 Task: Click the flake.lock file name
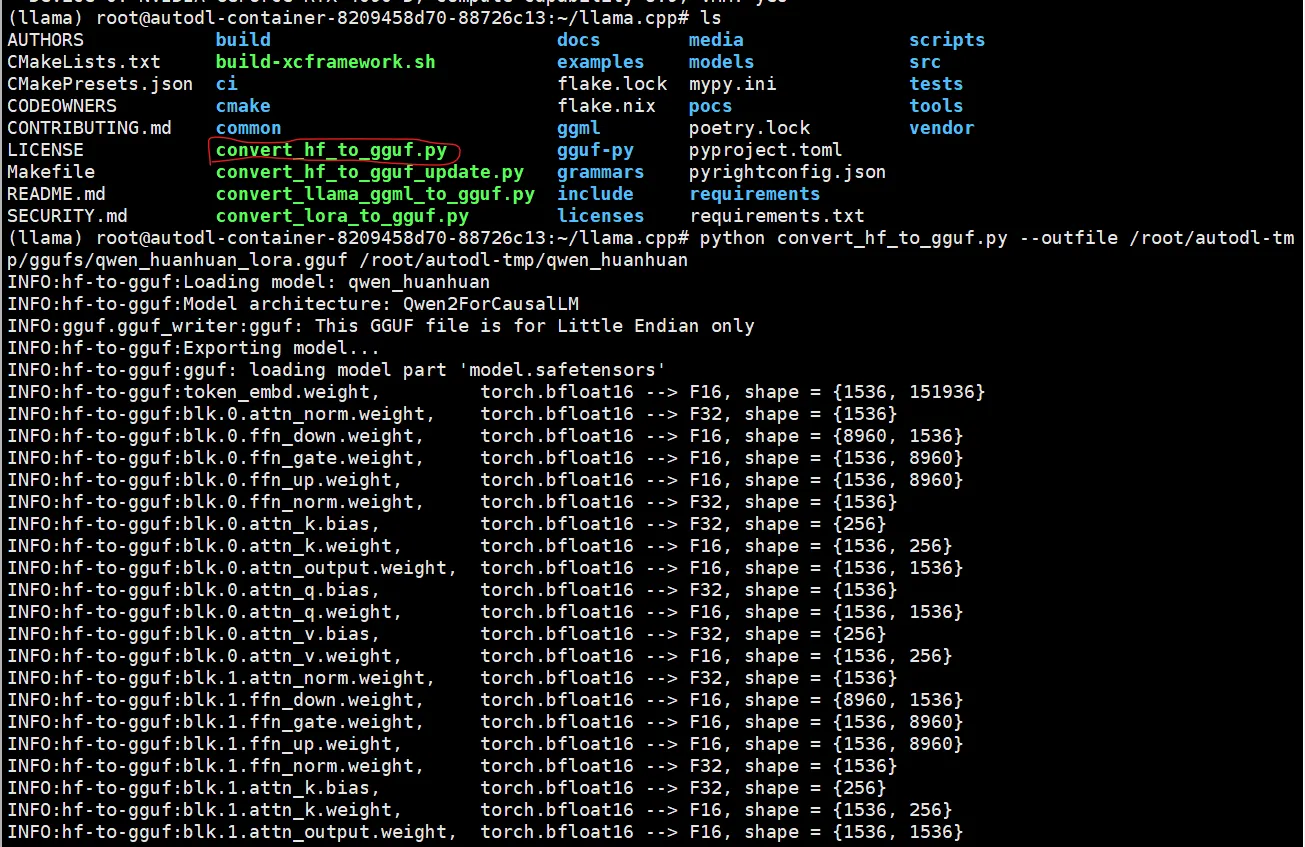coord(612,84)
